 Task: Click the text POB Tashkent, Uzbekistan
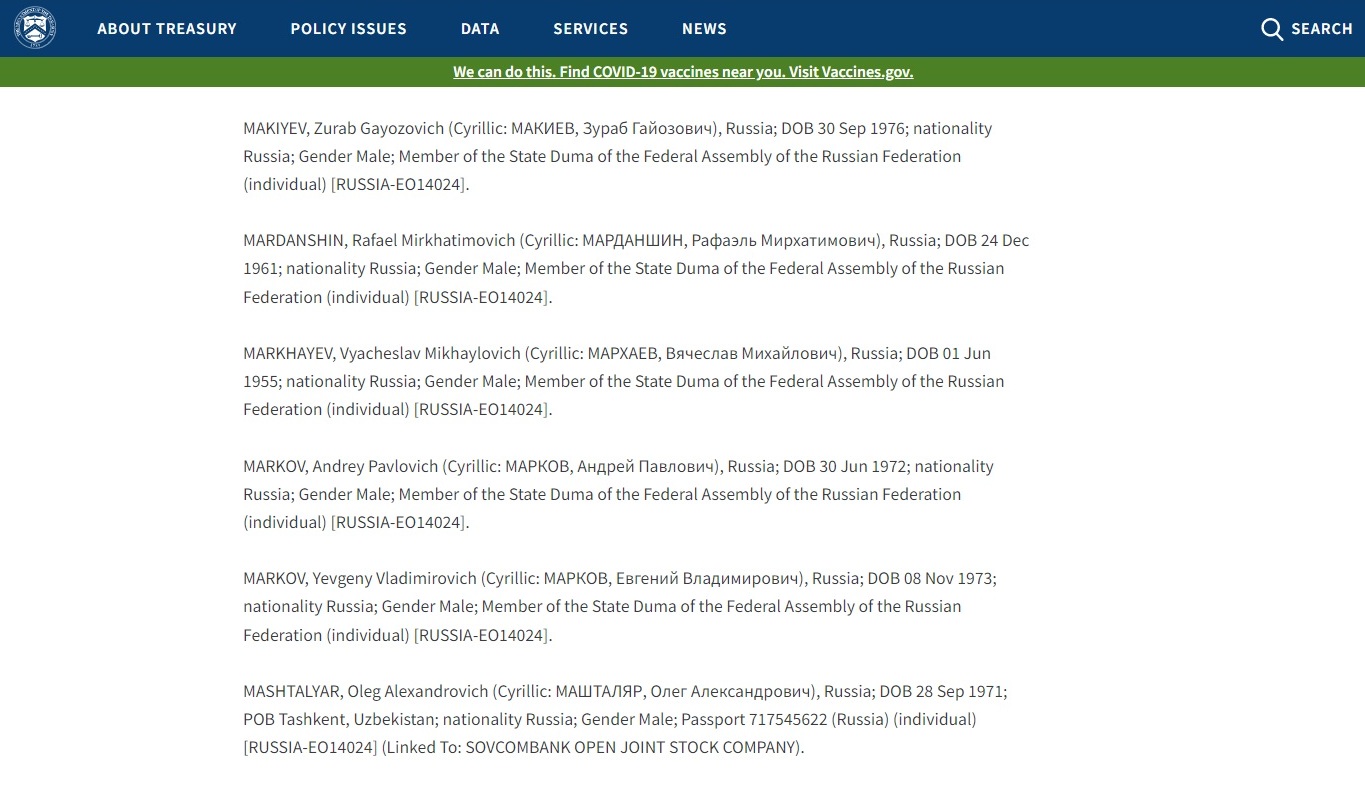pos(339,720)
